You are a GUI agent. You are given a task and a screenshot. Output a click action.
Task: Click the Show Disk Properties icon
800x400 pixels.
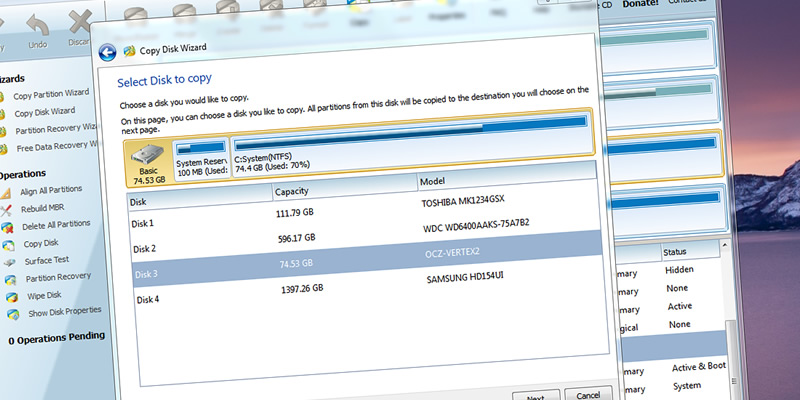tap(13, 314)
